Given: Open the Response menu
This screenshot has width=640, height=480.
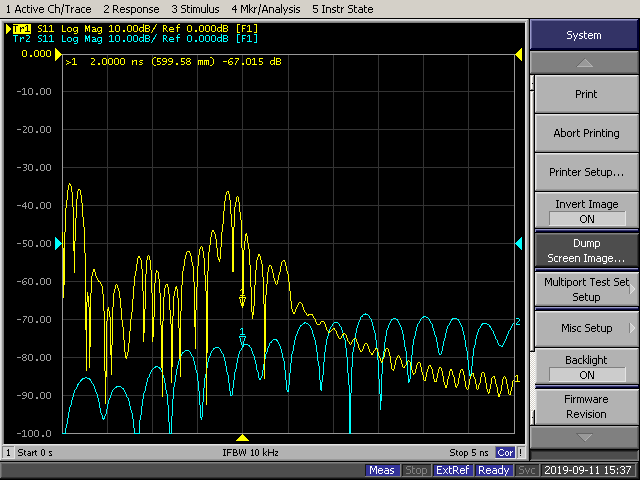Looking at the screenshot, I should [131, 9].
